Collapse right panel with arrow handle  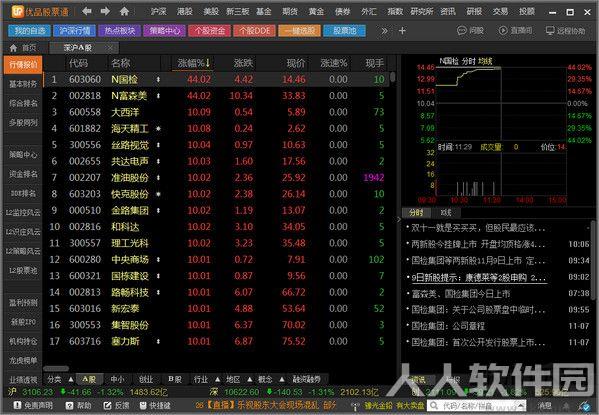tap(399, 219)
